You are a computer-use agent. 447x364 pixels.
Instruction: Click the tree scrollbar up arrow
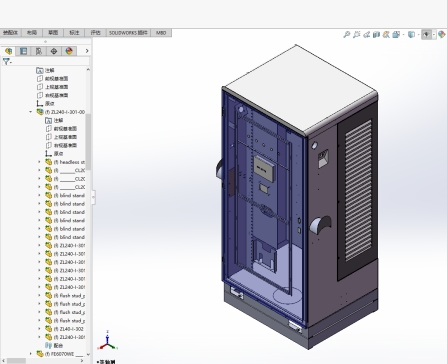click(88, 70)
